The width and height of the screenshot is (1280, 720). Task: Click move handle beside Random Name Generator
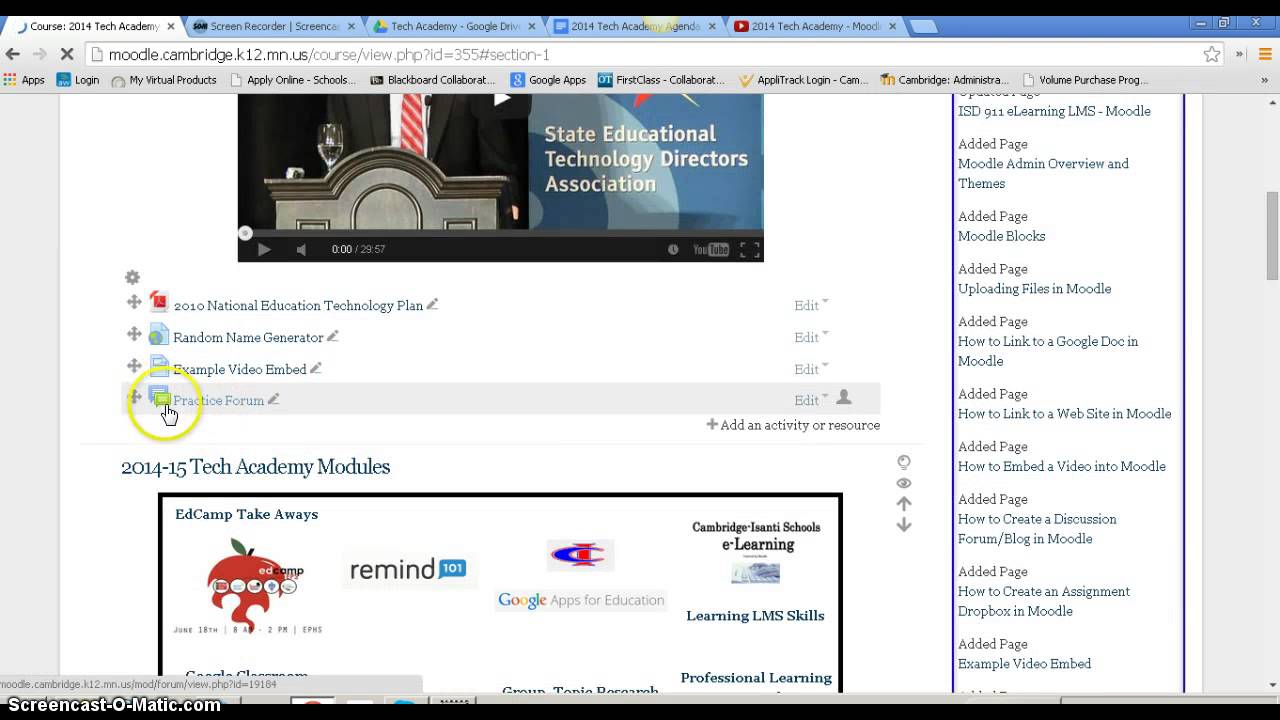pos(133,334)
